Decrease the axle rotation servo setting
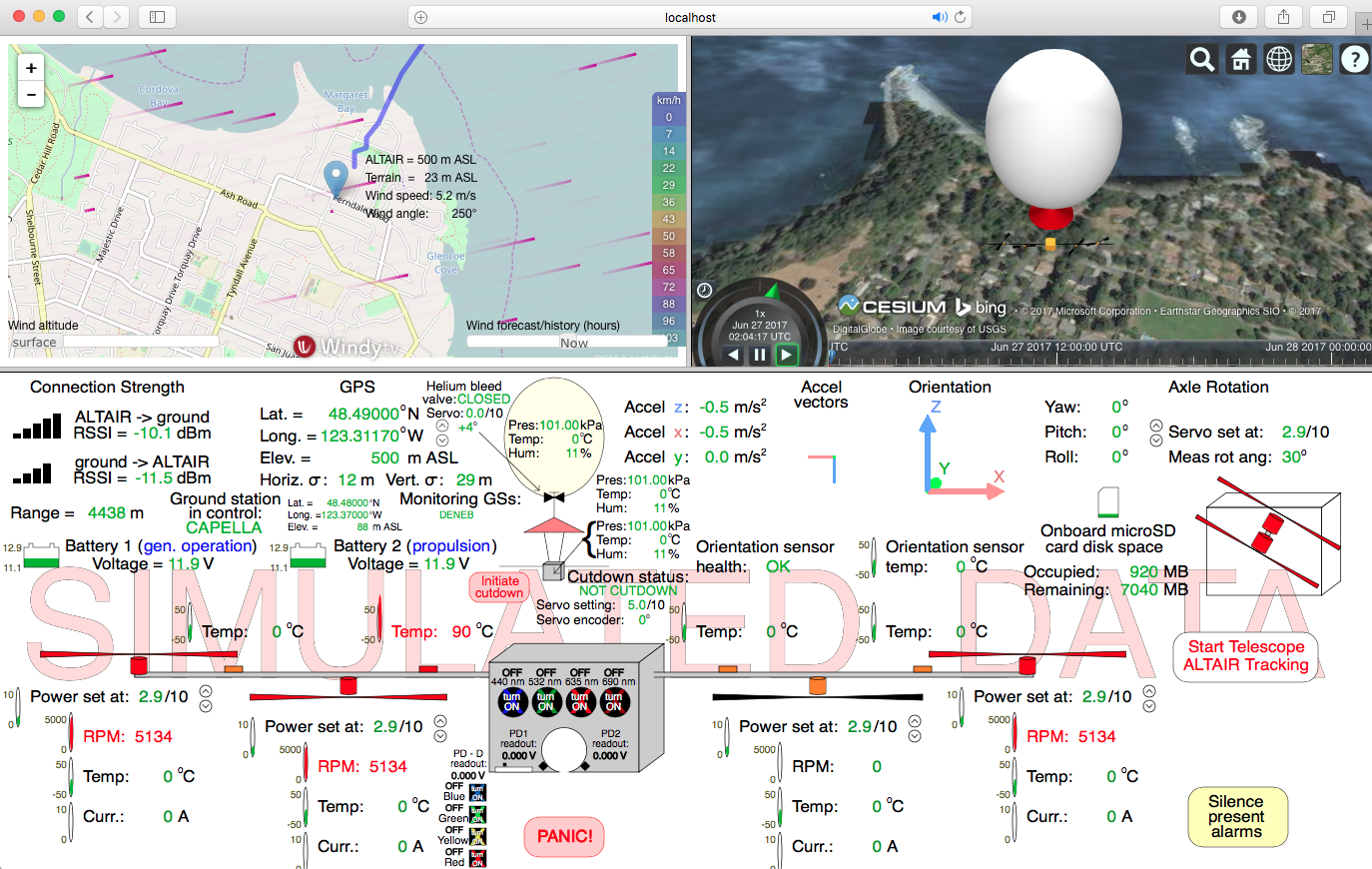Image resolution: width=1372 pixels, height=869 pixels. [x=1155, y=439]
